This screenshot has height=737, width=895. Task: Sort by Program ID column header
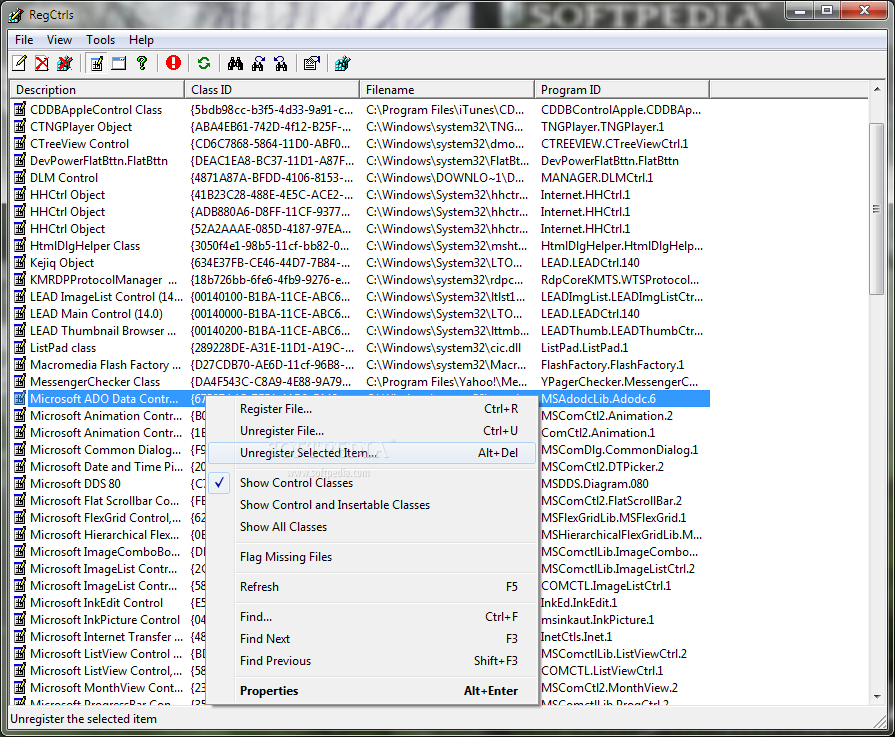click(622, 90)
